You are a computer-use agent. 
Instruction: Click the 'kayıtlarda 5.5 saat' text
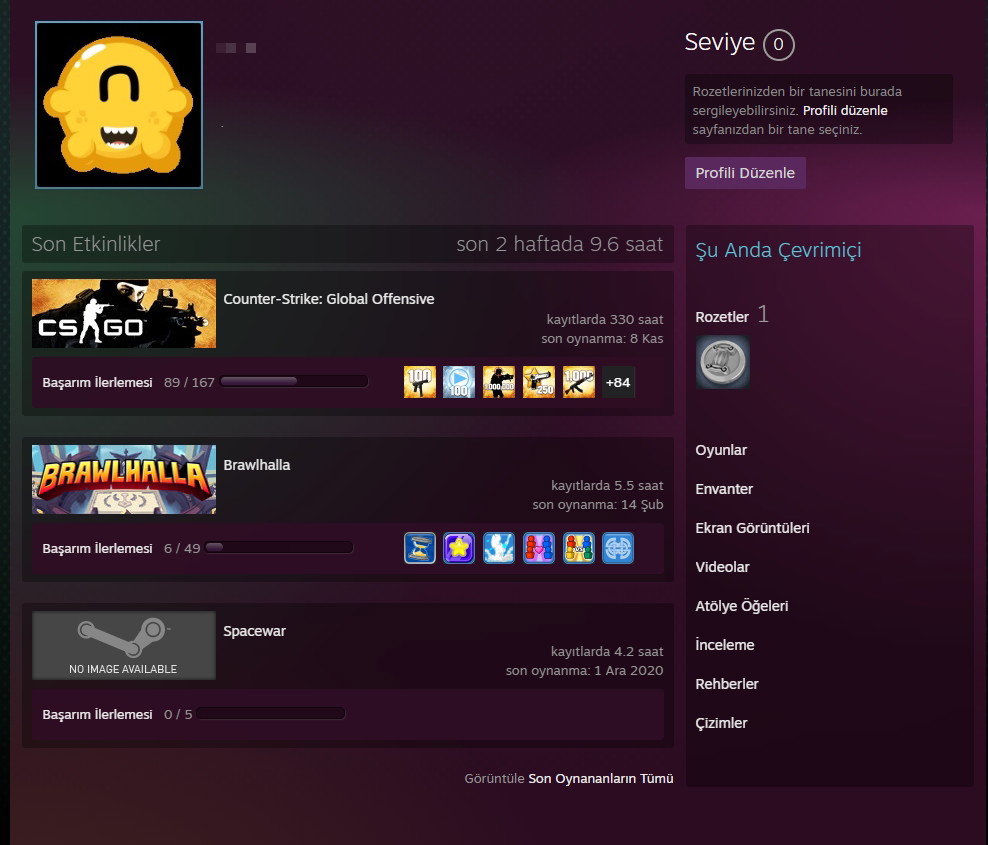[x=607, y=485]
